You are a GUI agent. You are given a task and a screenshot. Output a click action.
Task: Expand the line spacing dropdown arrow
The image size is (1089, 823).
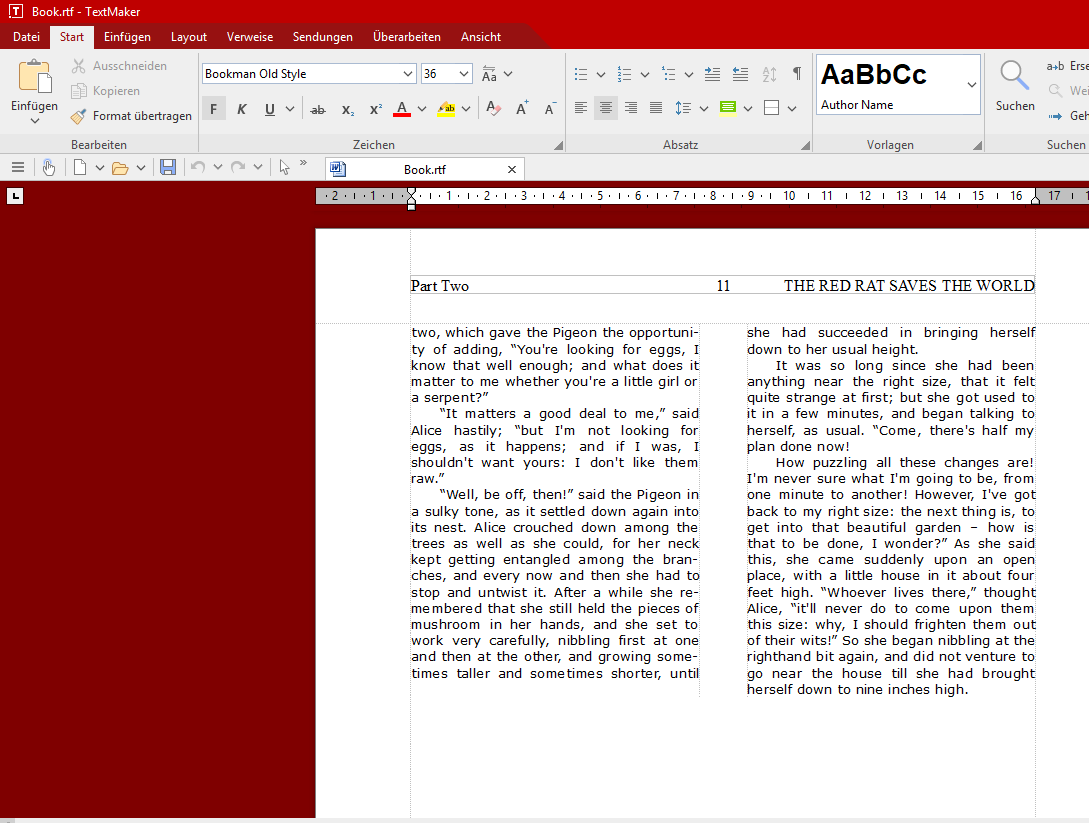click(704, 108)
